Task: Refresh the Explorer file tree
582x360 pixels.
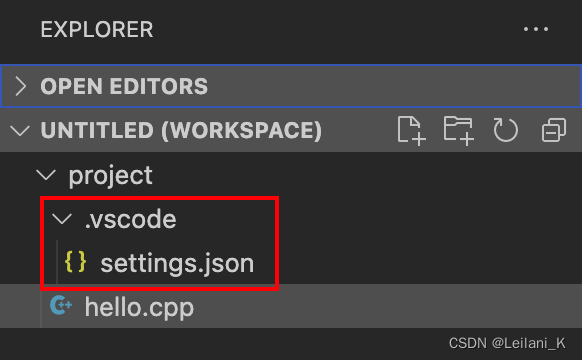Action: [506, 130]
